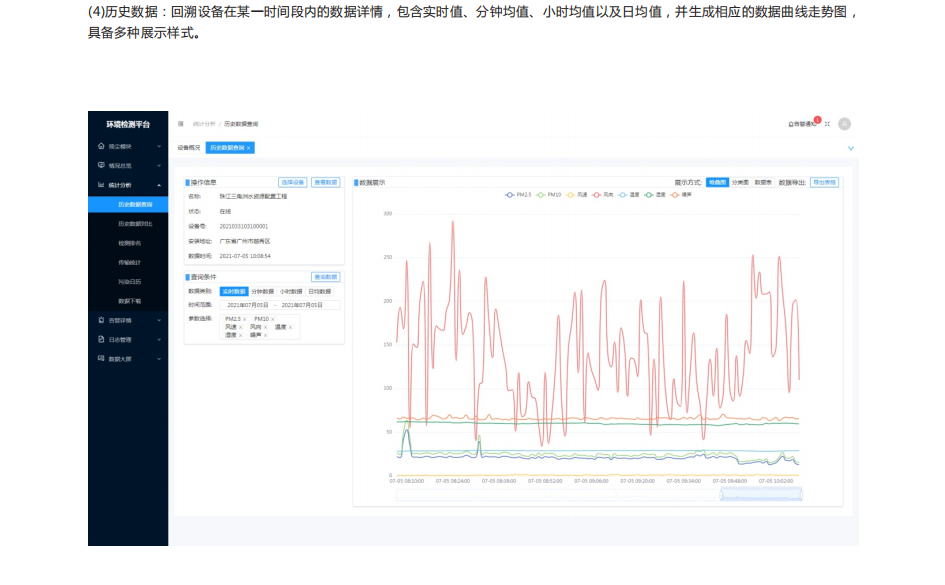Select 日均数据 data type
This screenshot has height=585, width=945.
[x=319, y=291]
